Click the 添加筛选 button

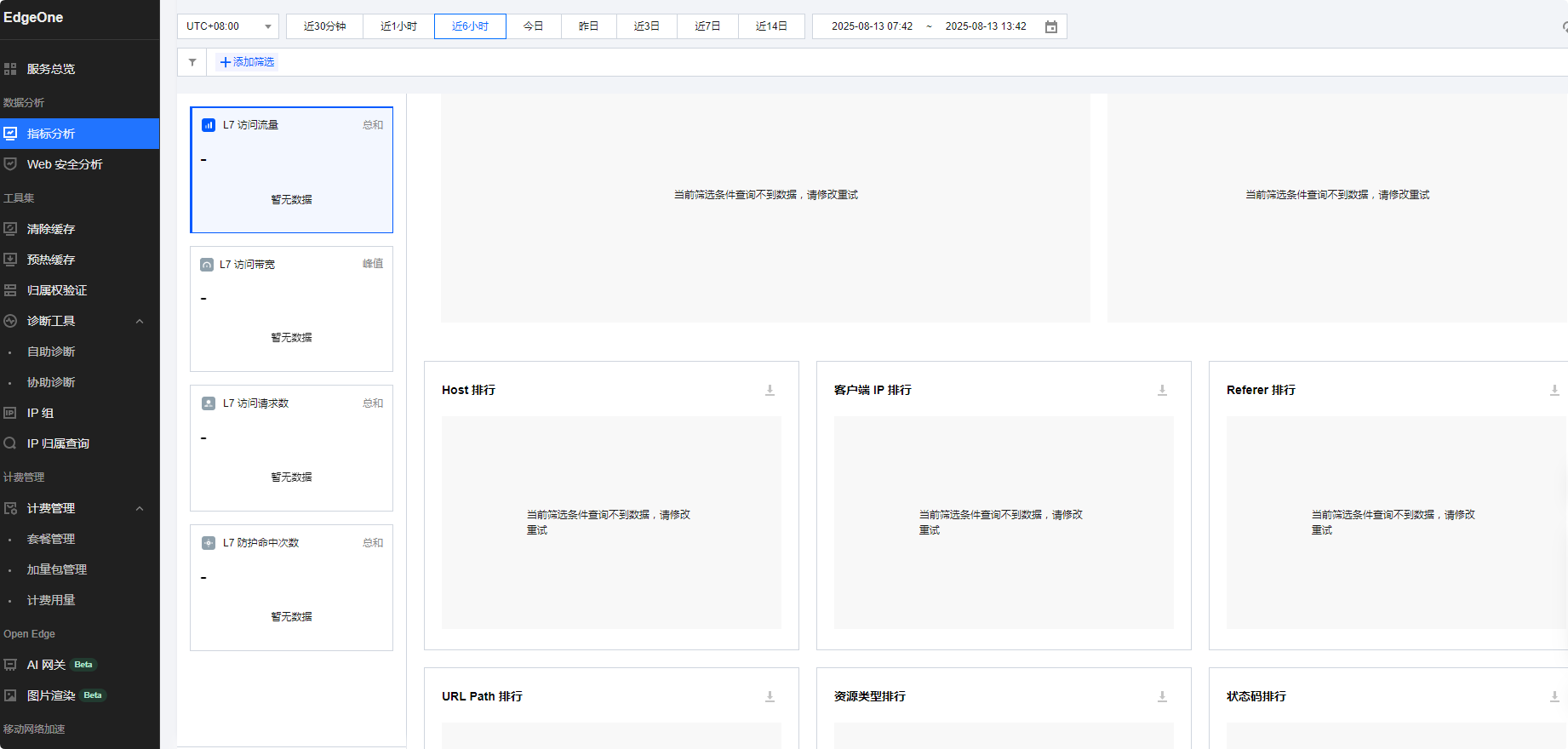click(247, 62)
